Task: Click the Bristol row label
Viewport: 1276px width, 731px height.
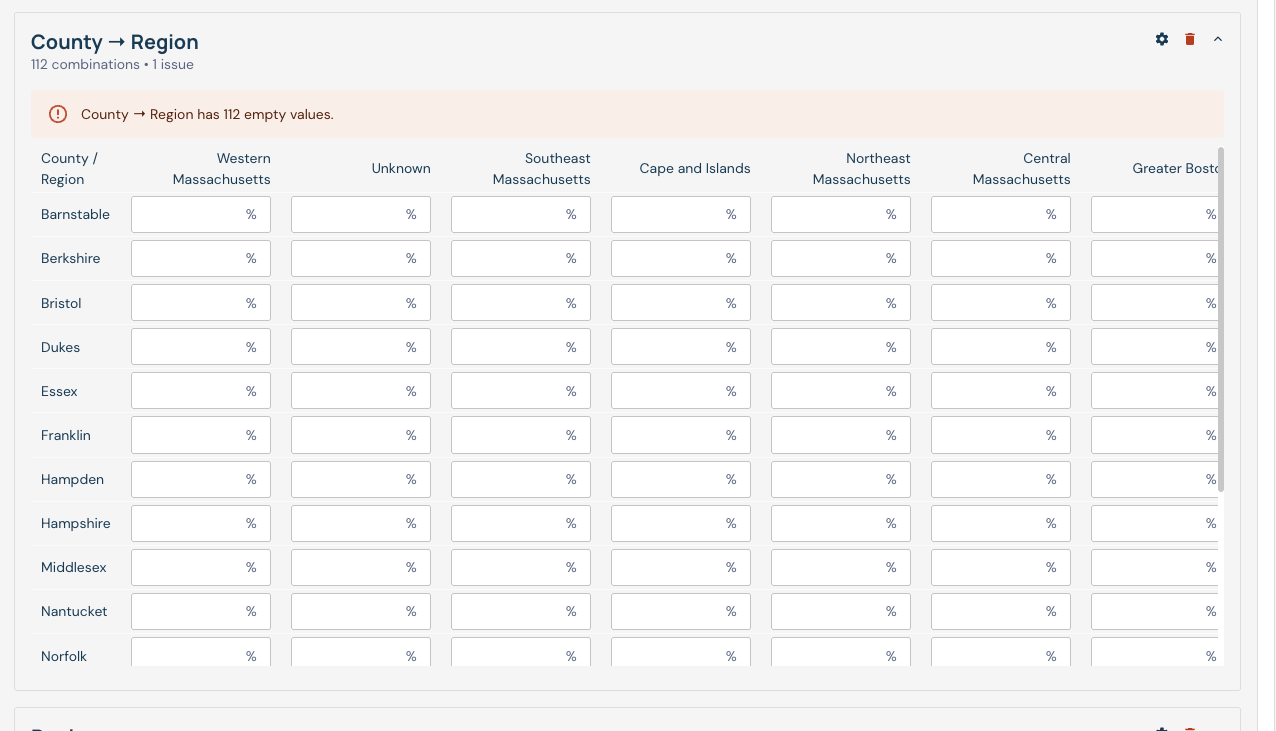Action: point(61,303)
